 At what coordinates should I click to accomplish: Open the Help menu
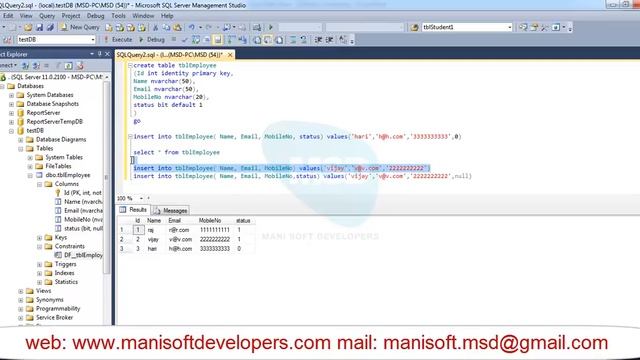pos(167,16)
